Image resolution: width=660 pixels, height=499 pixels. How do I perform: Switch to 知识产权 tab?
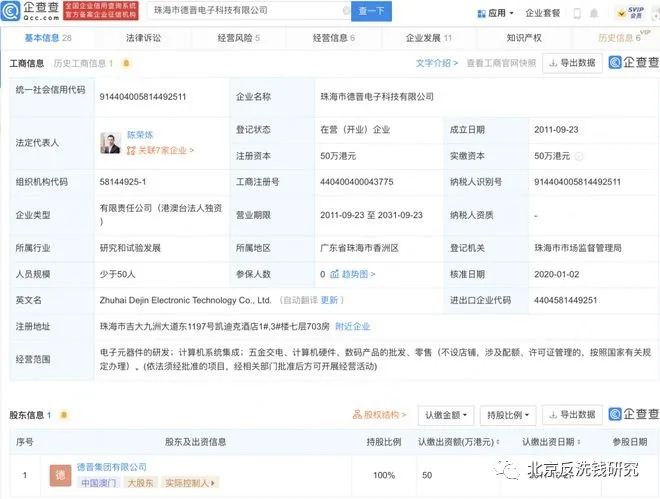click(x=524, y=38)
